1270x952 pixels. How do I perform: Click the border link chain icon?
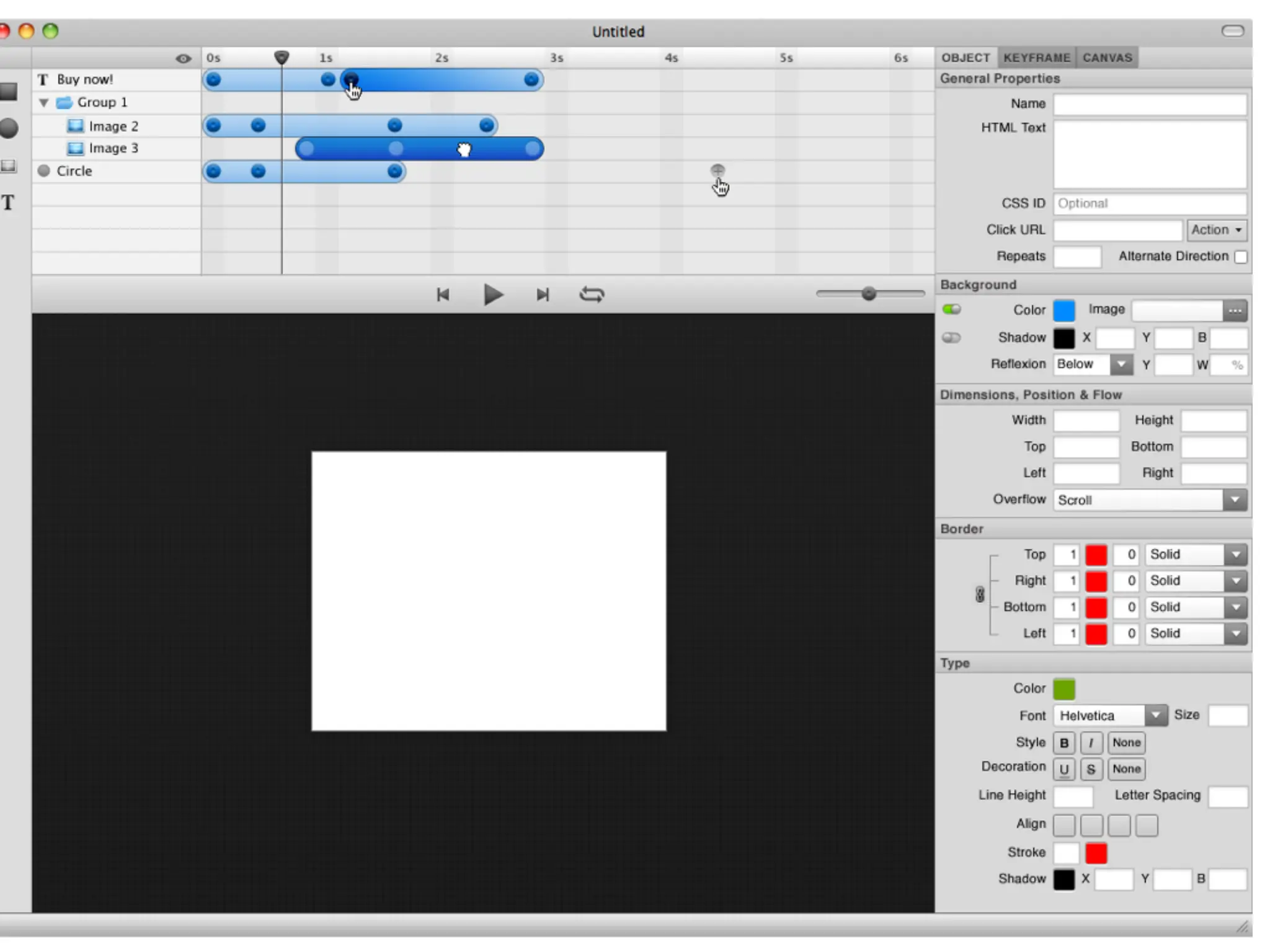(x=980, y=594)
